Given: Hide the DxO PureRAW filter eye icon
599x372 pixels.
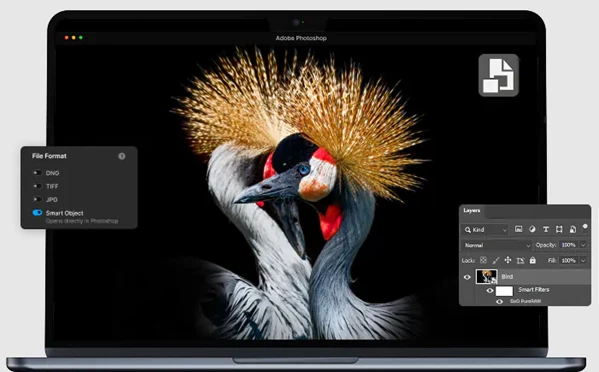Looking at the screenshot, I should pos(499,301).
